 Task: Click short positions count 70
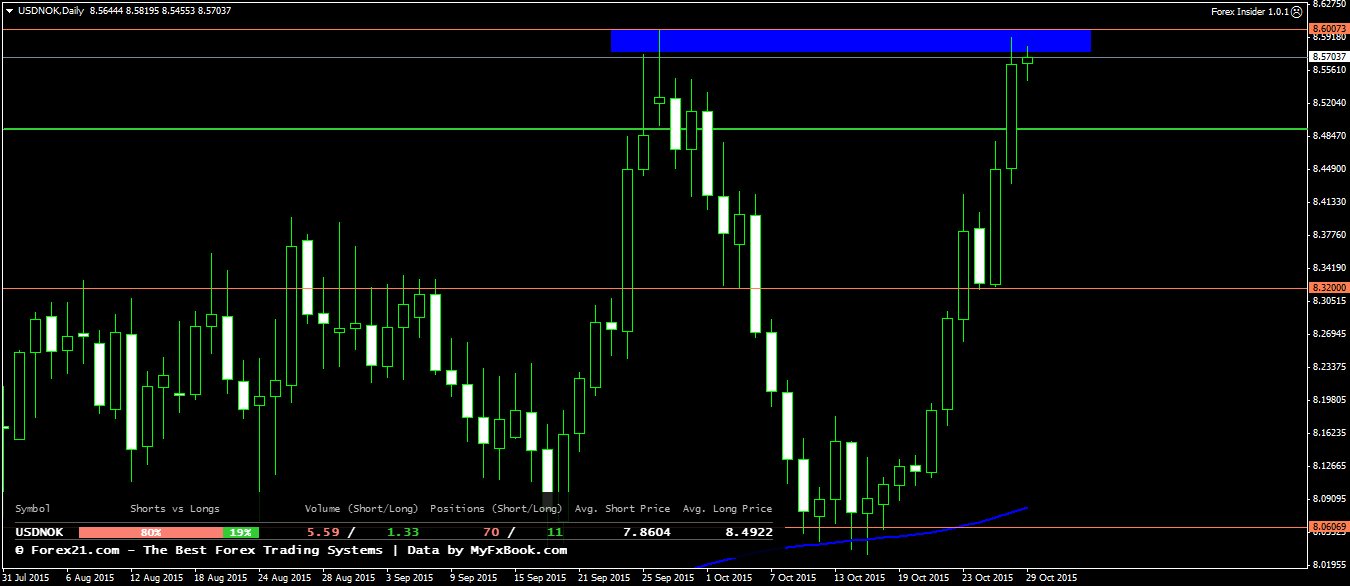[490, 533]
